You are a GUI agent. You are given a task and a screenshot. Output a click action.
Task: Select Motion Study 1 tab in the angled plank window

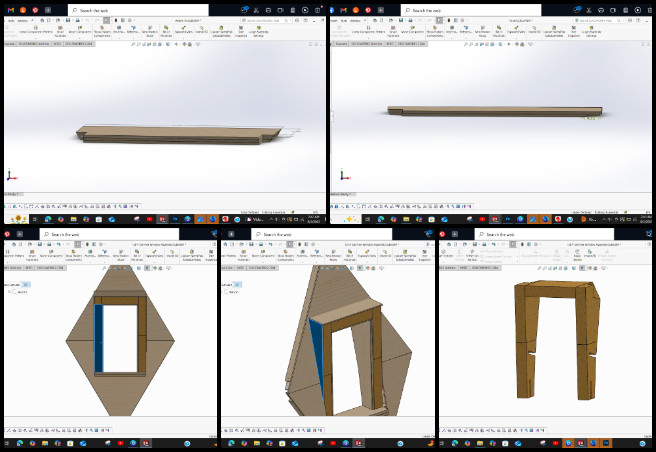[x=14, y=194]
